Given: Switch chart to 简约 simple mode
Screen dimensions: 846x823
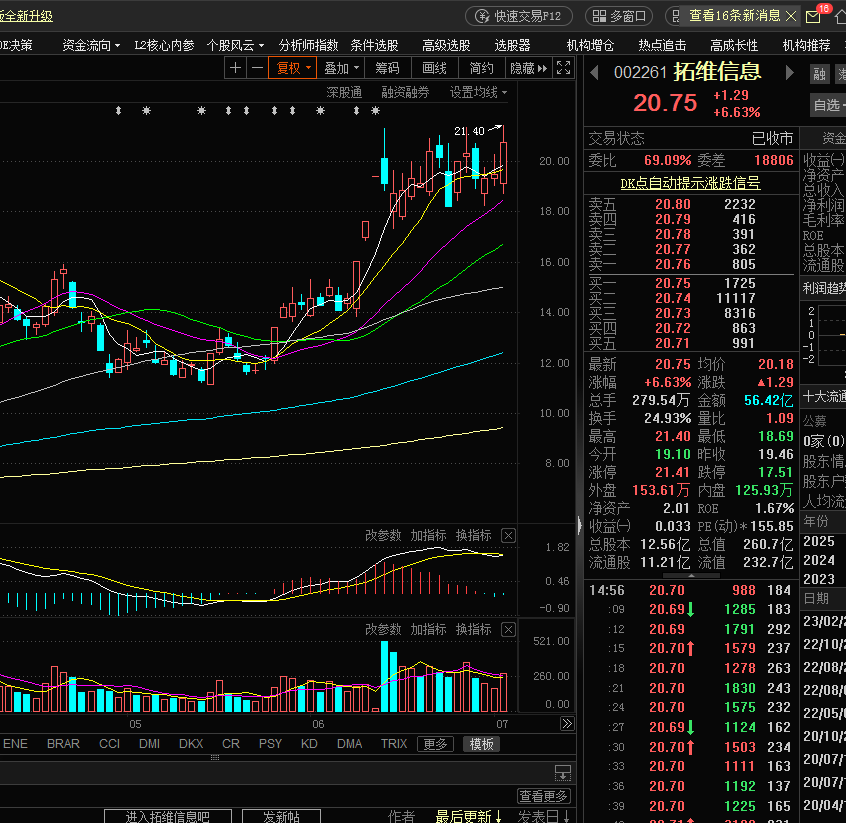Looking at the screenshot, I should [x=481, y=68].
